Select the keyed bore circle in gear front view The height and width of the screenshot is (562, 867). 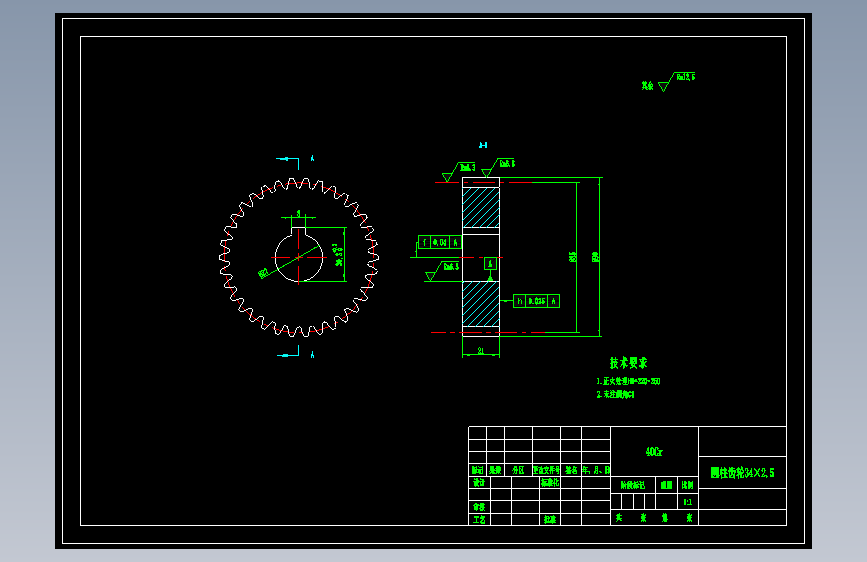pyautogui.click(x=299, y=257)
